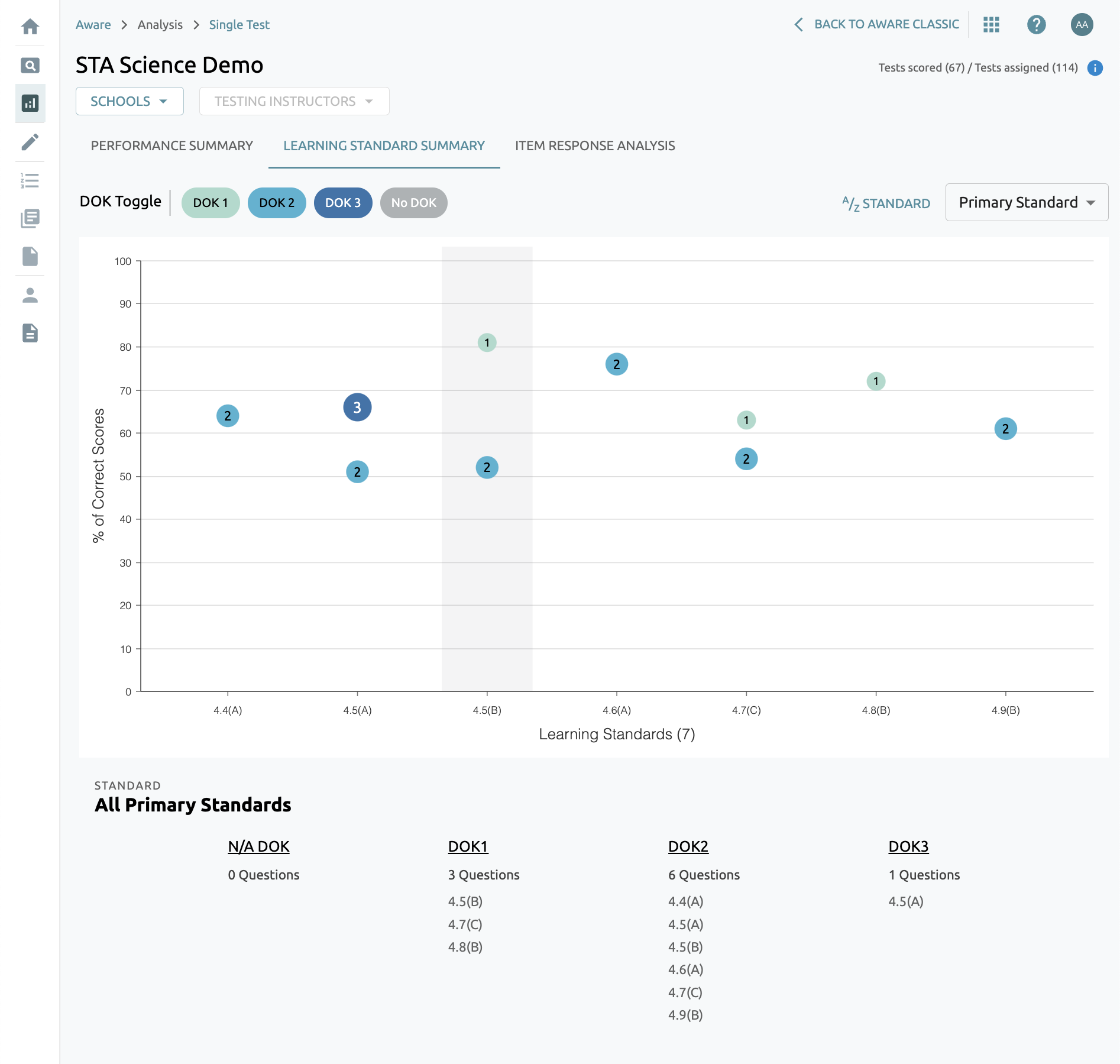The image size is (1120, 1064).
Task: Switch to Performance Summary tab
Action: 171,146
